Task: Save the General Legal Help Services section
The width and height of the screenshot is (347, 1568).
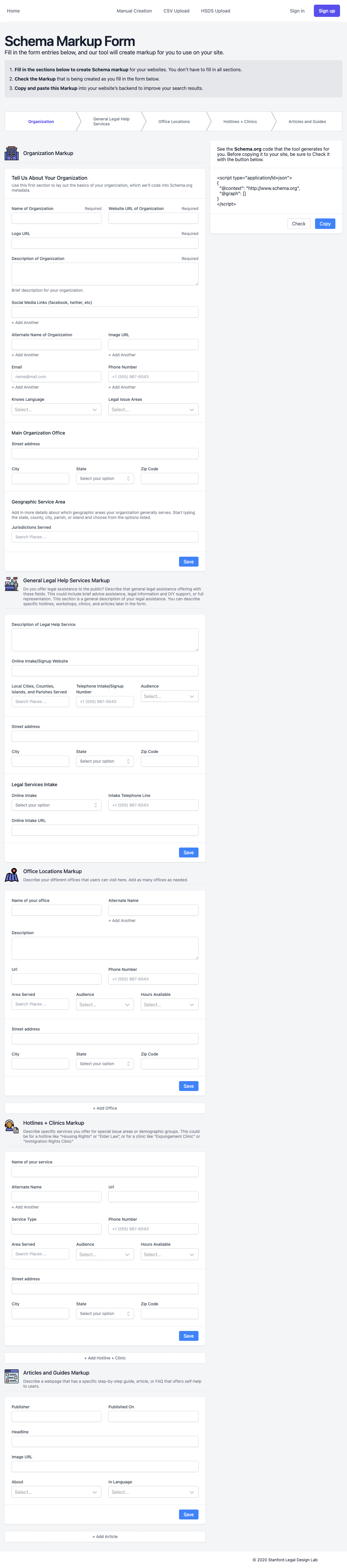Action: coord(188,853)
